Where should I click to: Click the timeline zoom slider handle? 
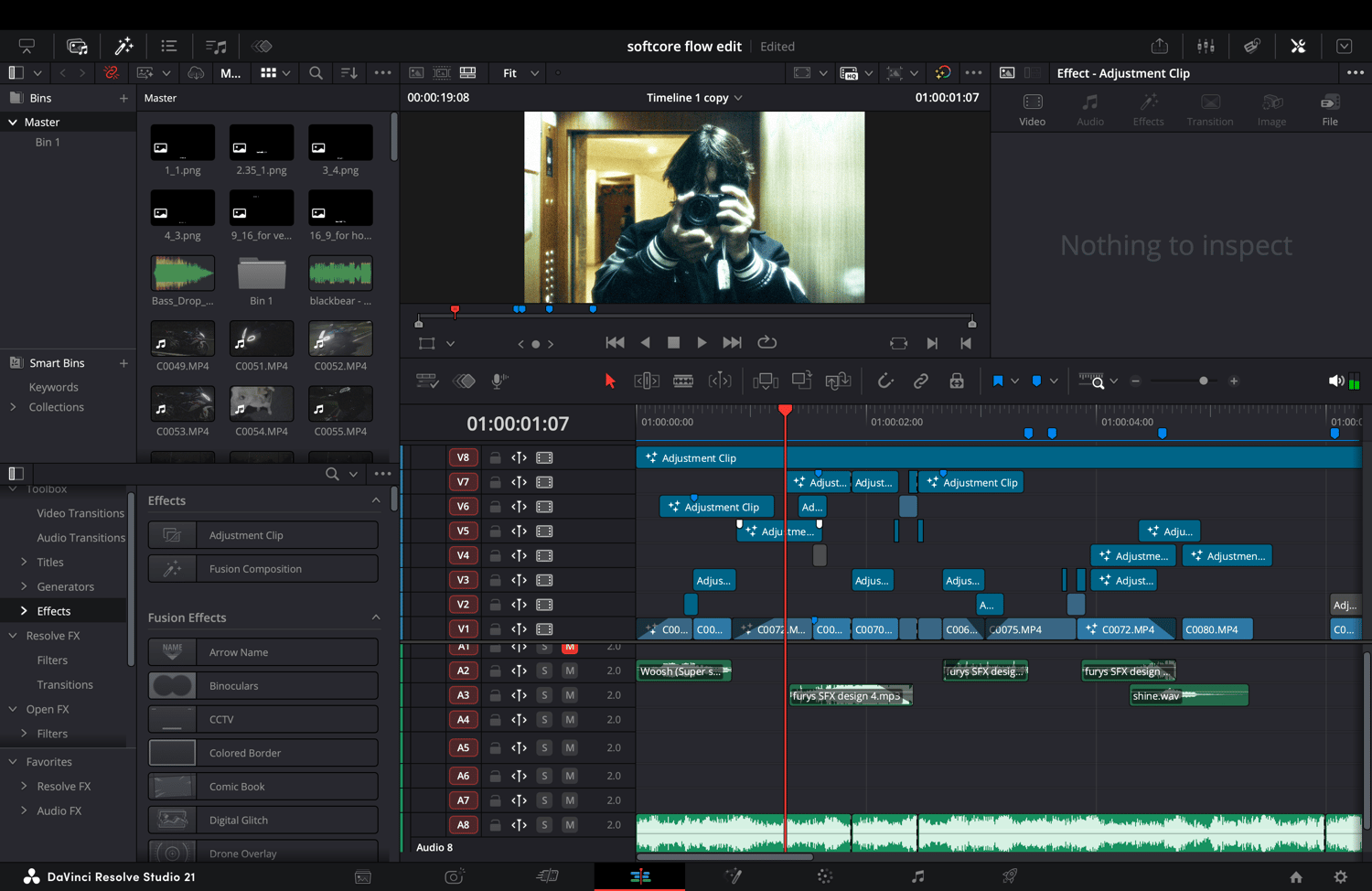(x=1204, y=381)
